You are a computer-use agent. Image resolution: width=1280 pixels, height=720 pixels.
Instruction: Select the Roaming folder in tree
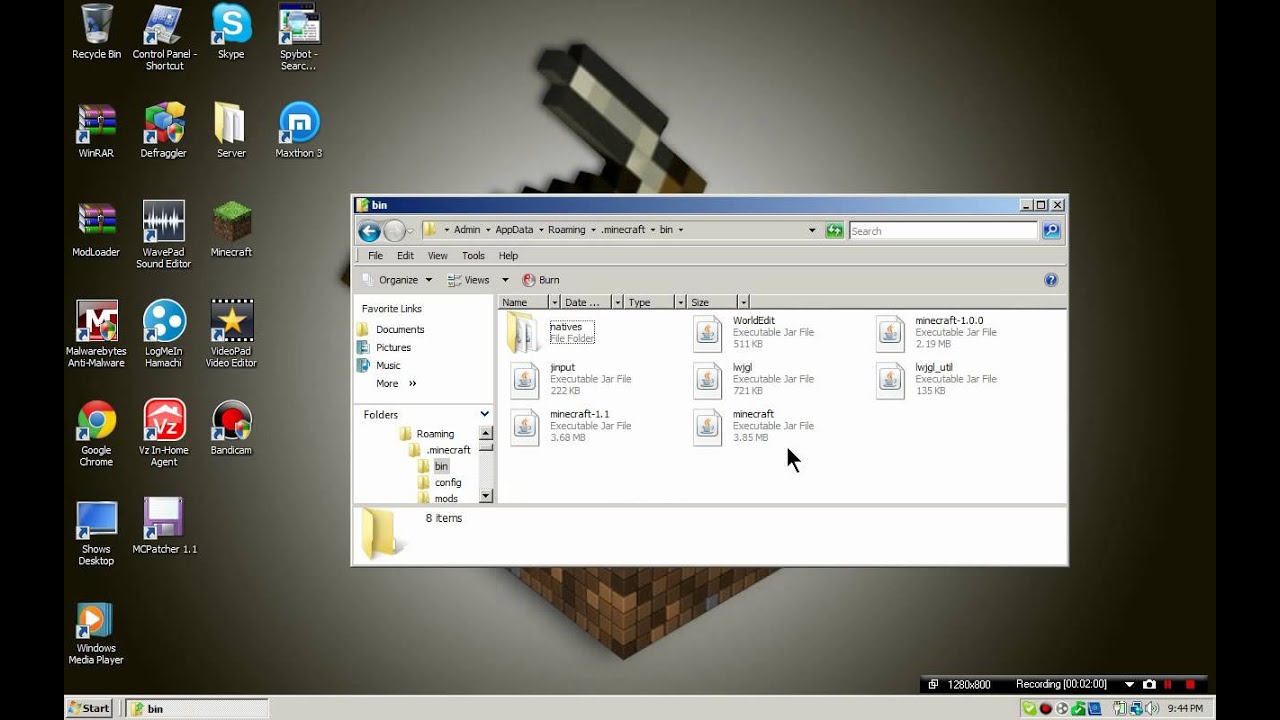(435, 434)
